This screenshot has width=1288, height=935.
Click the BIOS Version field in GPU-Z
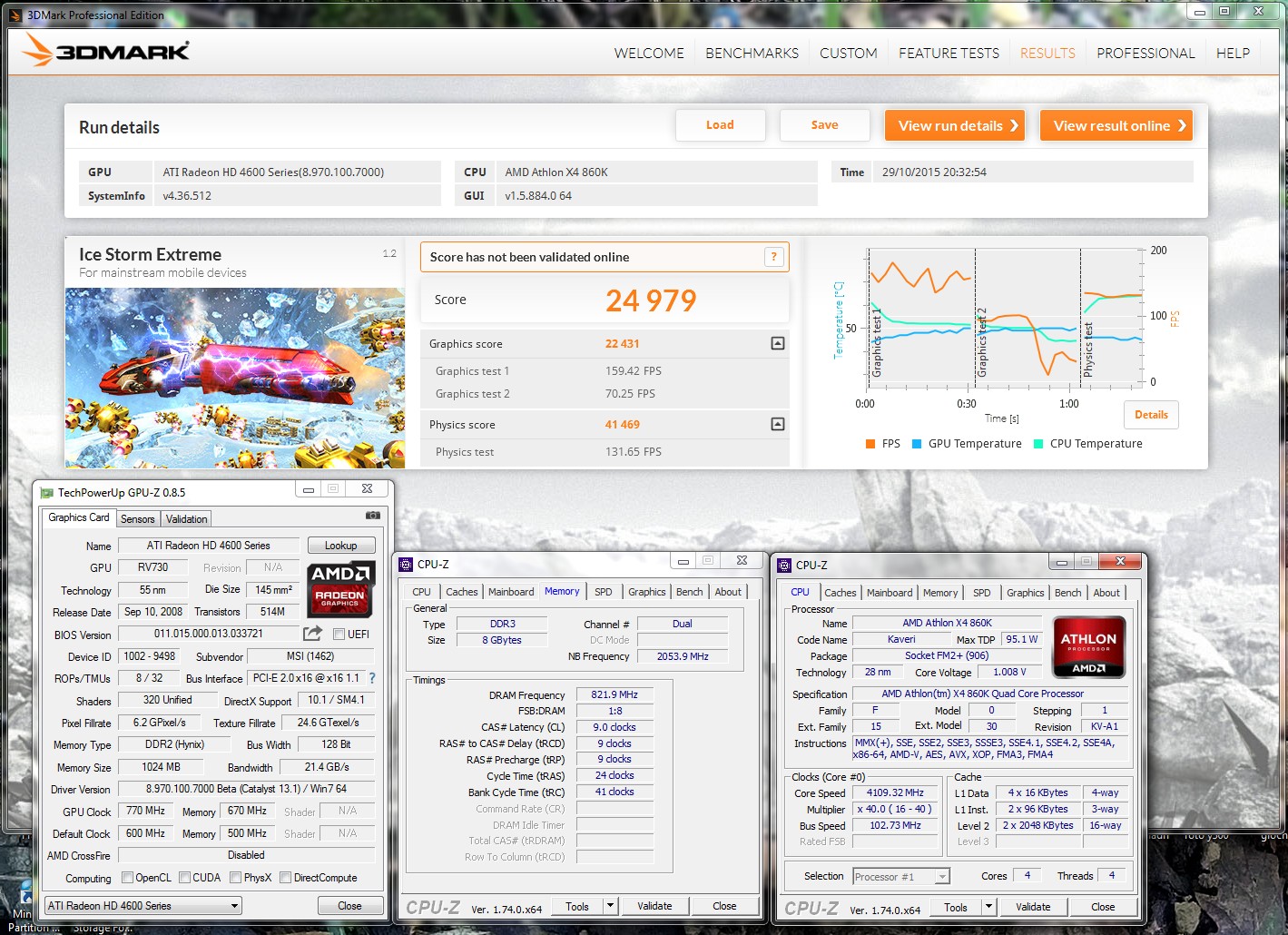[x=209, y=634]
